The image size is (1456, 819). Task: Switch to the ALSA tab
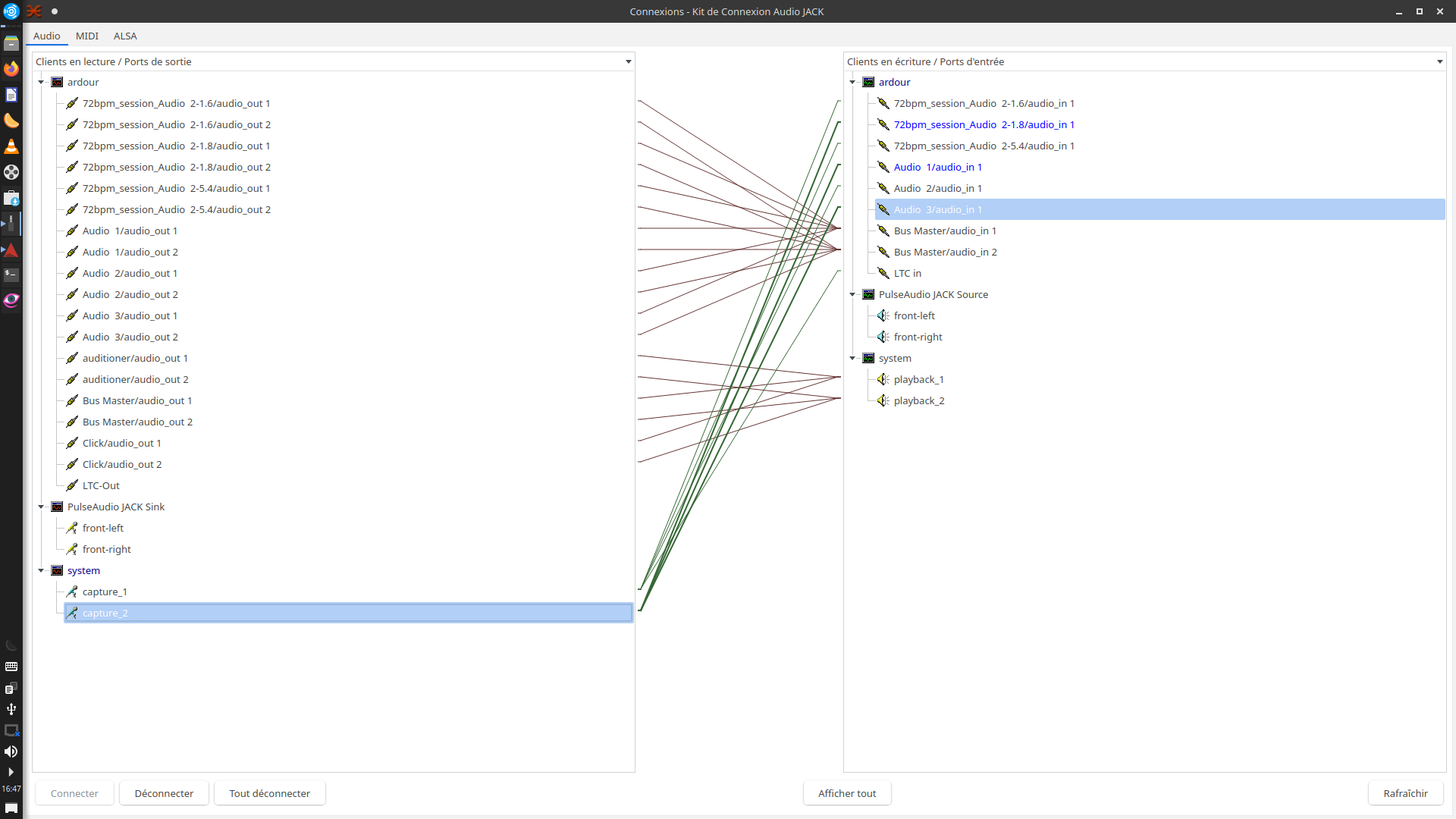pyautogui.click(x=125, y=36)
